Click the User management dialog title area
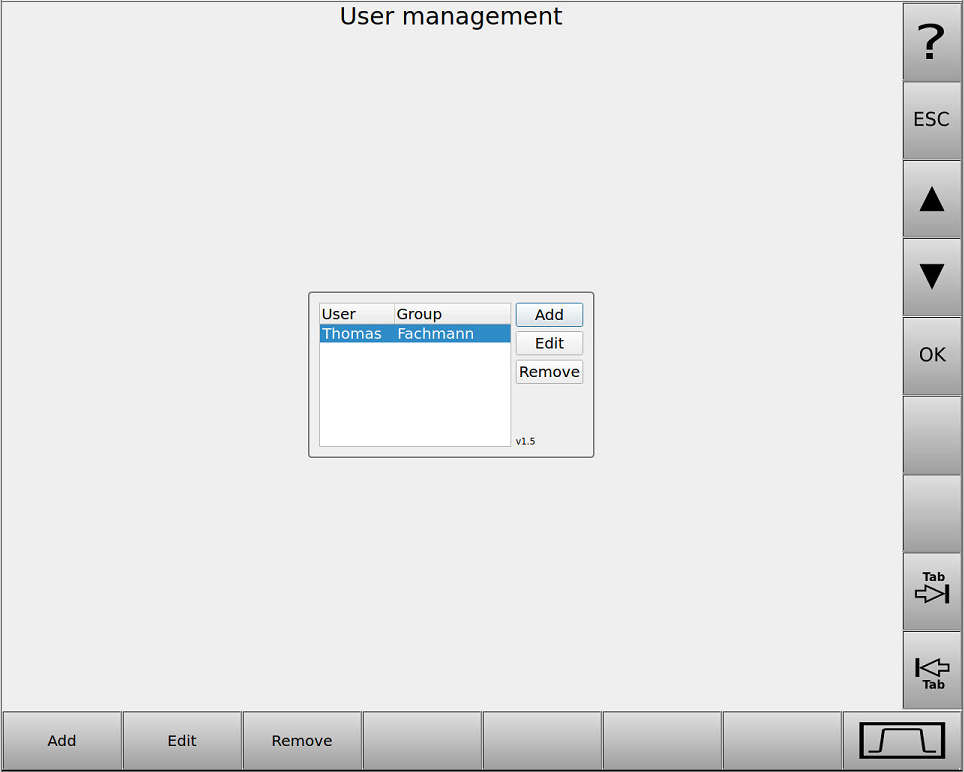This screenshot has width=964, height=772. (x=450, y=16)
